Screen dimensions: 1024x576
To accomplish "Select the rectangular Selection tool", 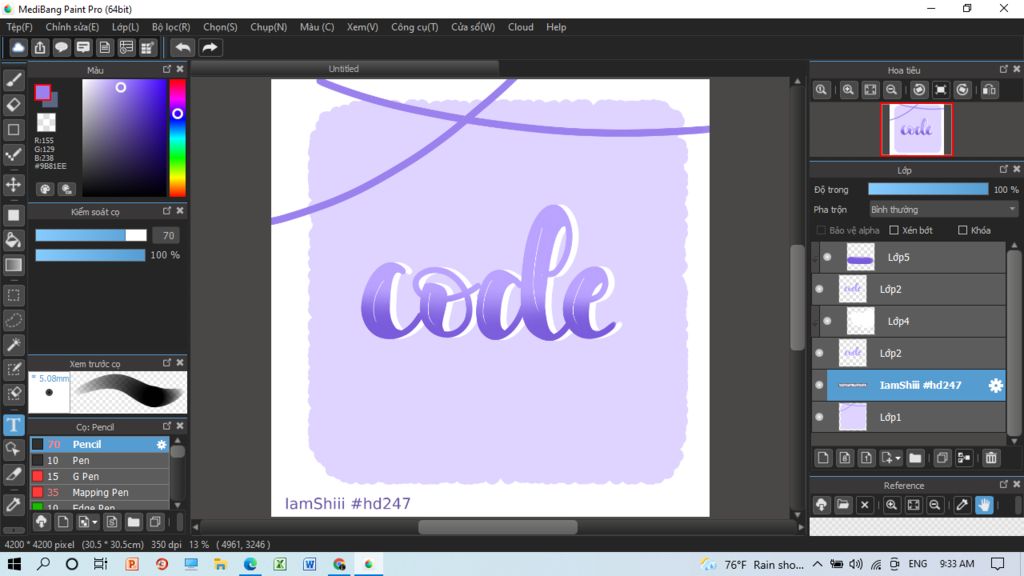I will tap(14, 295).
